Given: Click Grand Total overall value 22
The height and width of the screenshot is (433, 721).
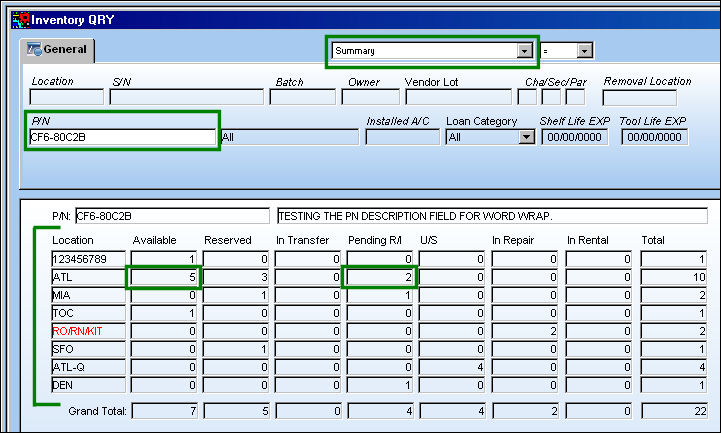Looking at the screenshot, I should coord(675,411).
